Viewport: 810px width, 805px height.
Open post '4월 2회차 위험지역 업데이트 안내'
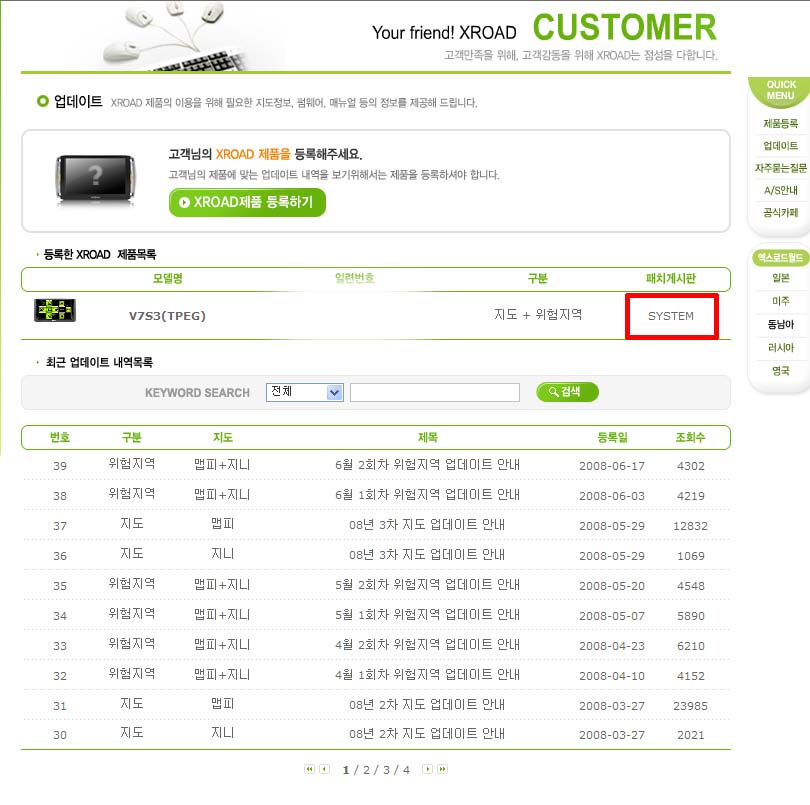pos(427,644)
